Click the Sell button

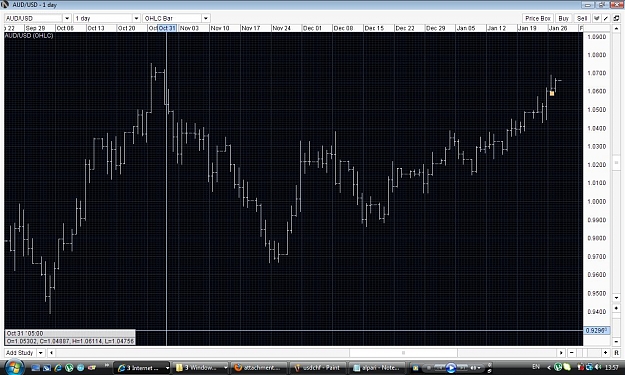click(582, 18)
